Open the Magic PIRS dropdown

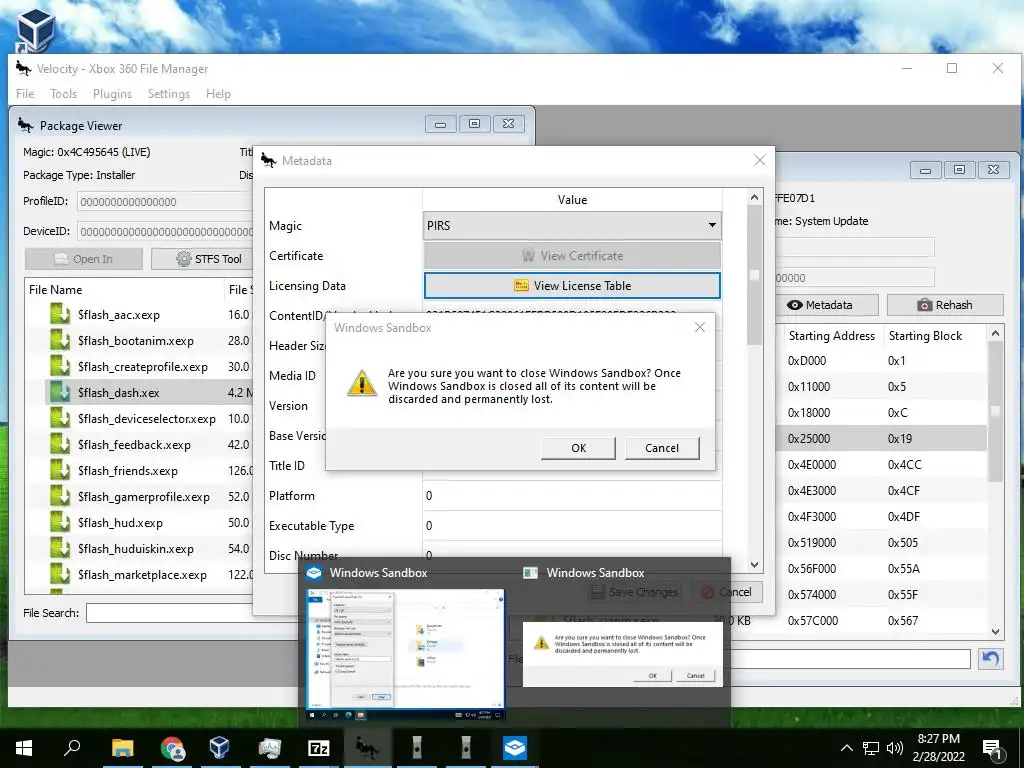(572, 225)
